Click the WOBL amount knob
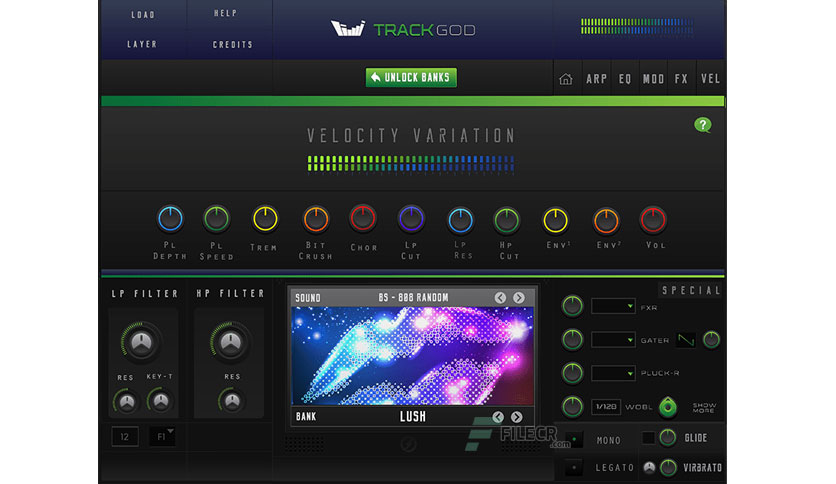 pos(573,407)
